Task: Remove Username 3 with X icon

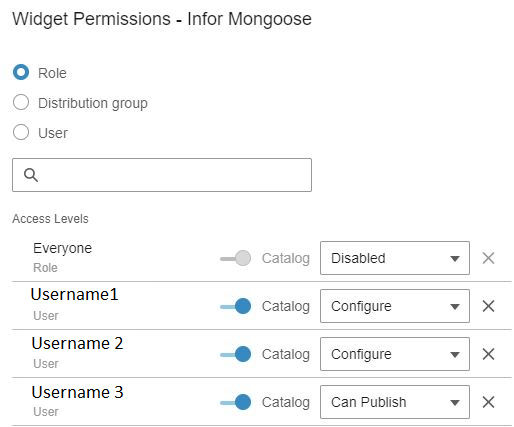Action: click(488, 402)
